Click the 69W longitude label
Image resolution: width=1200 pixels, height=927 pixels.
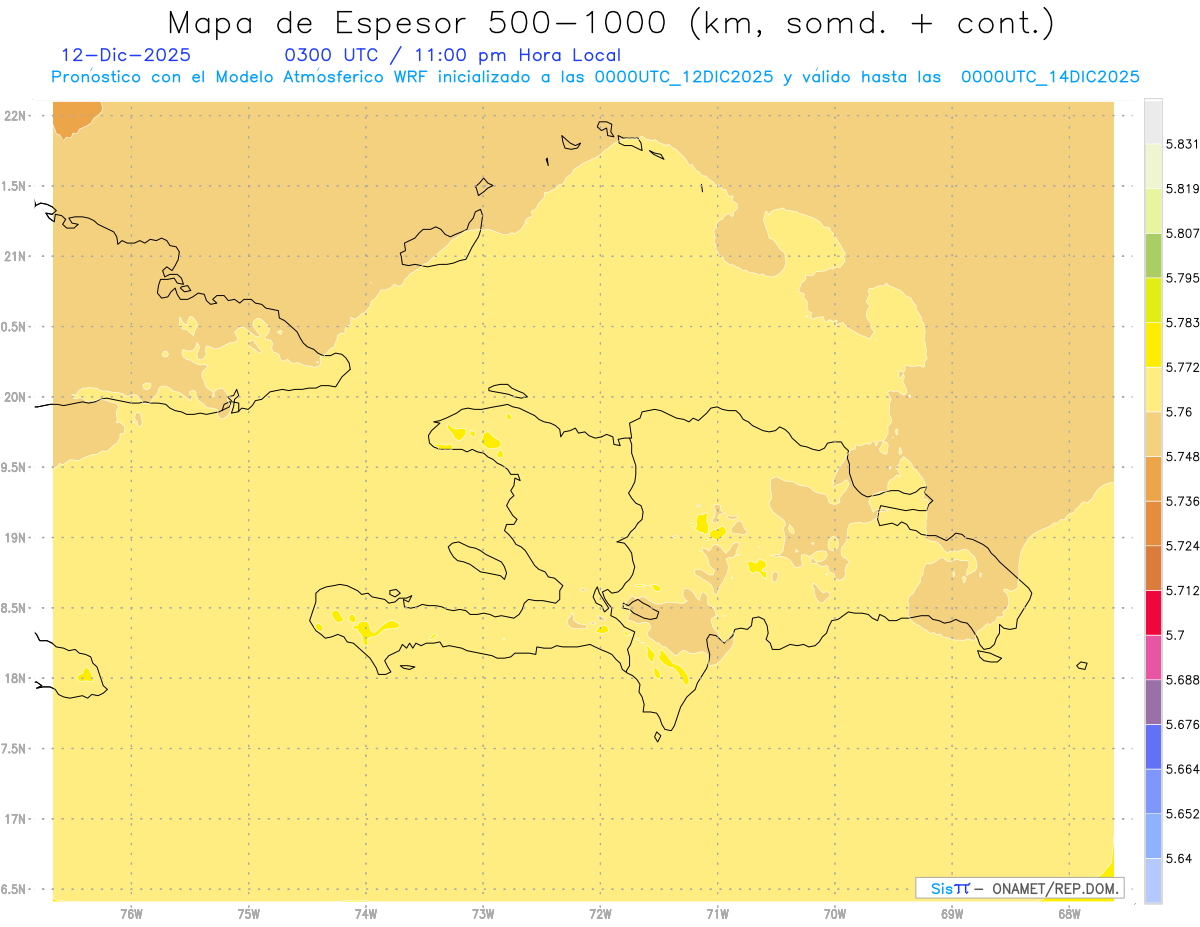(x=952, y=913)
